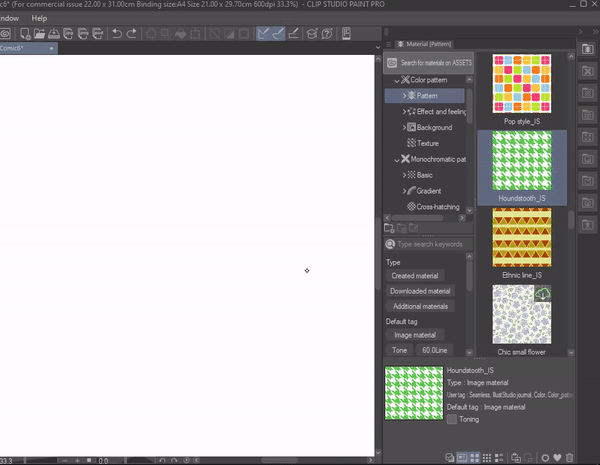The width and height of the screenshot is (600, 465).
Task: Switch to the Comic6 canvas tab
Action: (x=28, y=48)
